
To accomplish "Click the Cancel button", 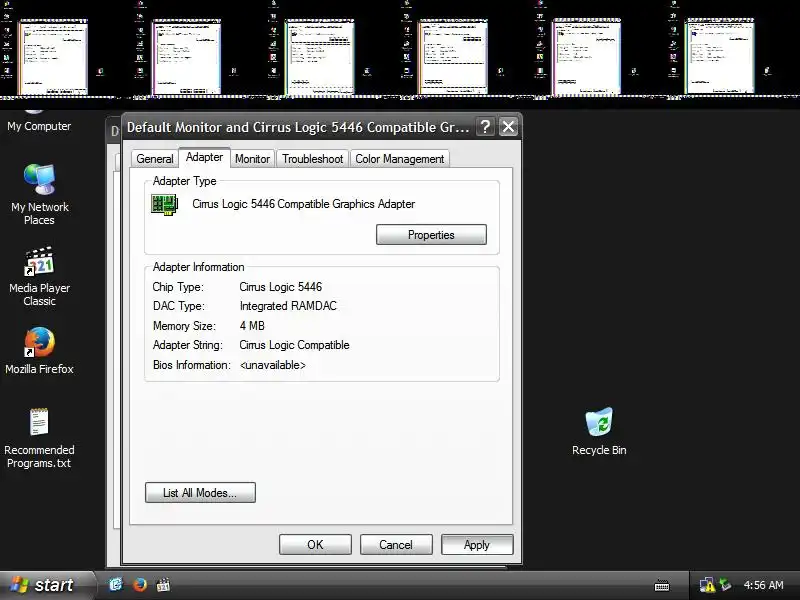I will pyautogui.click(x=396, y=545).
